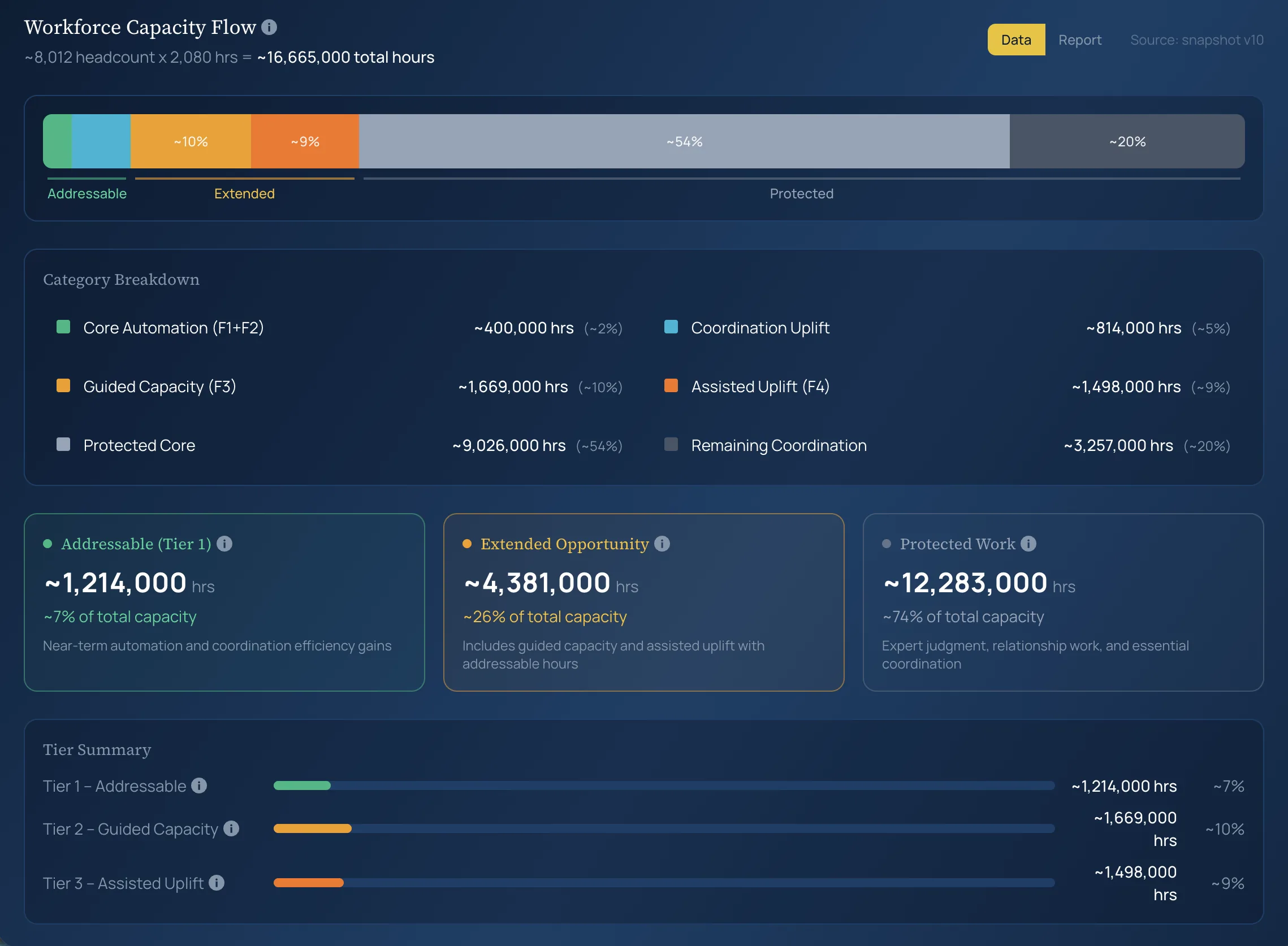Click info icon next to Extended Opportunity
Screen dimensions: 1288x946
click(662, 544)
